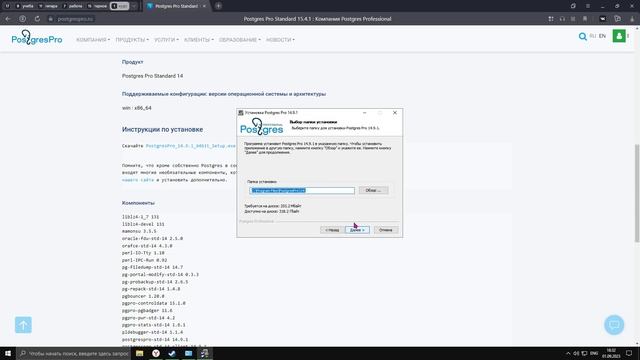The image size is (640, 360).
Task: Click the Обзор browse button
Action: coord(373,190)
